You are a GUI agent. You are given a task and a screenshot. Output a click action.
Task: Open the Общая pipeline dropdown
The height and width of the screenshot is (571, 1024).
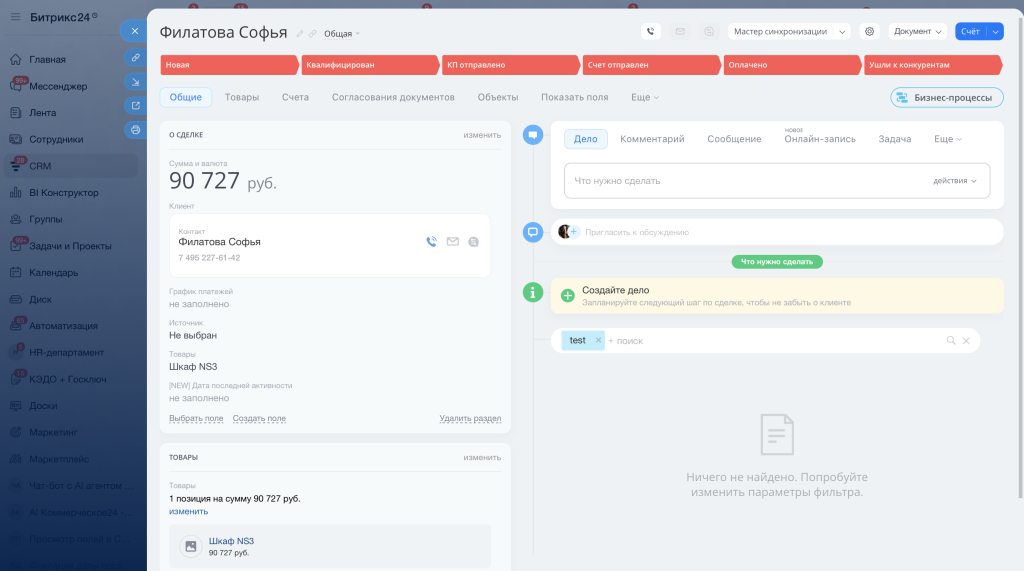(342, 34)
